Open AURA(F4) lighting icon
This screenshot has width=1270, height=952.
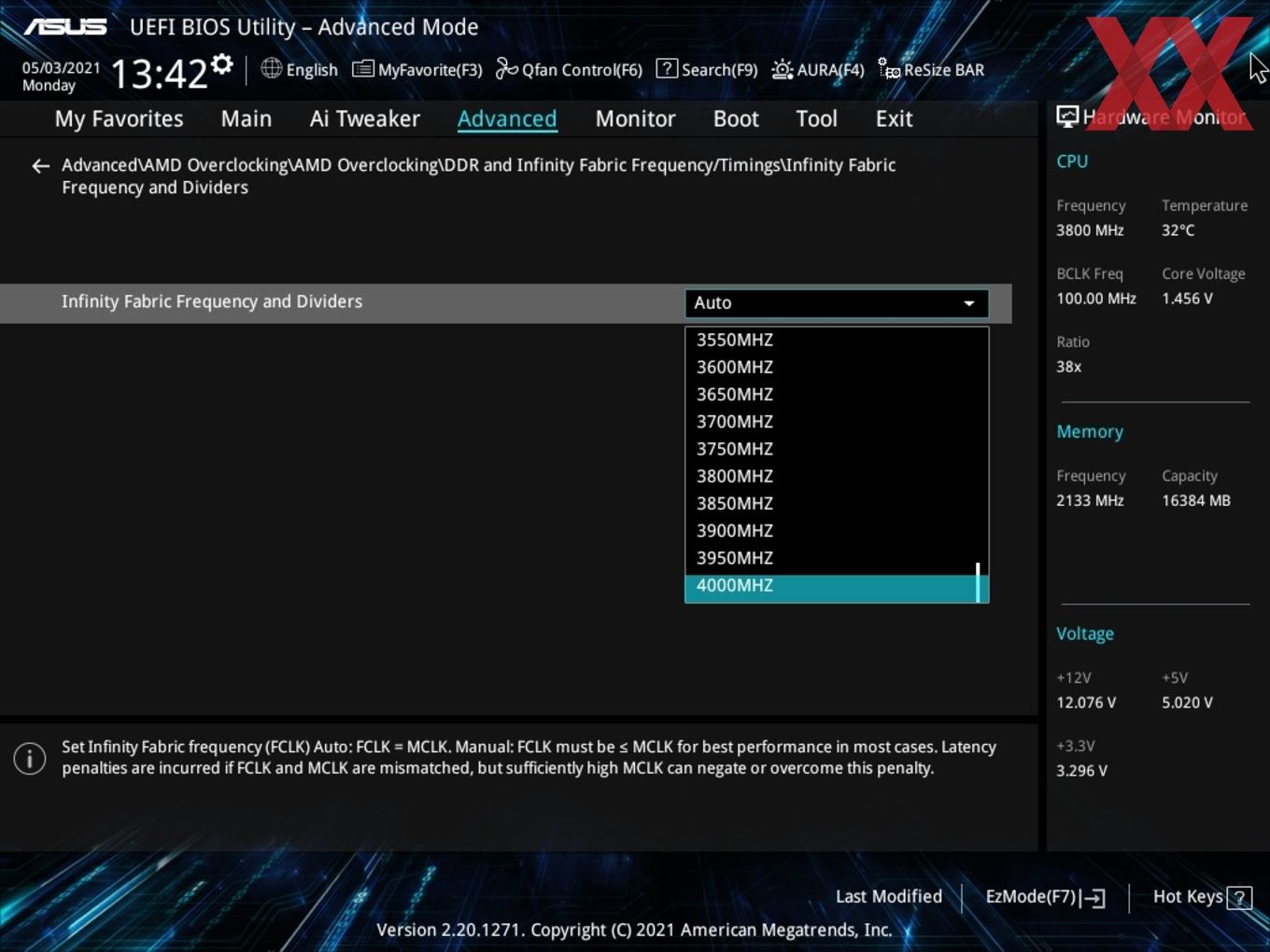click(783, 69)
